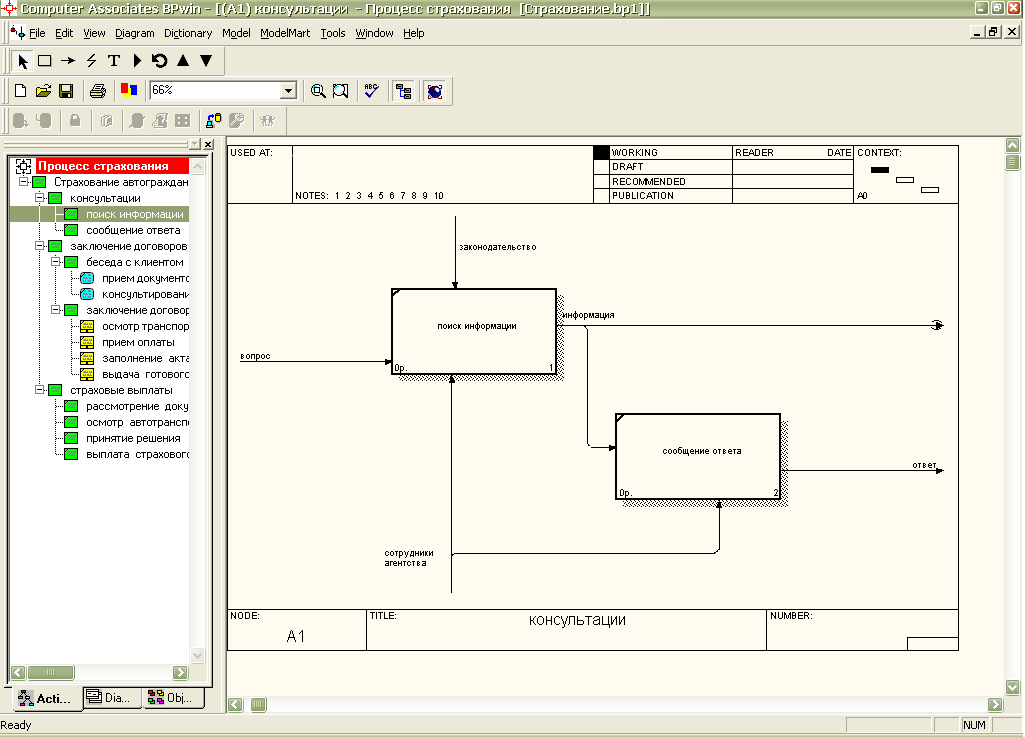This screenshot has width=1025, height=737.
Task: Open Diagram Dictionary editor triangle
Action: pyautogui.click(x=137, y=61)
